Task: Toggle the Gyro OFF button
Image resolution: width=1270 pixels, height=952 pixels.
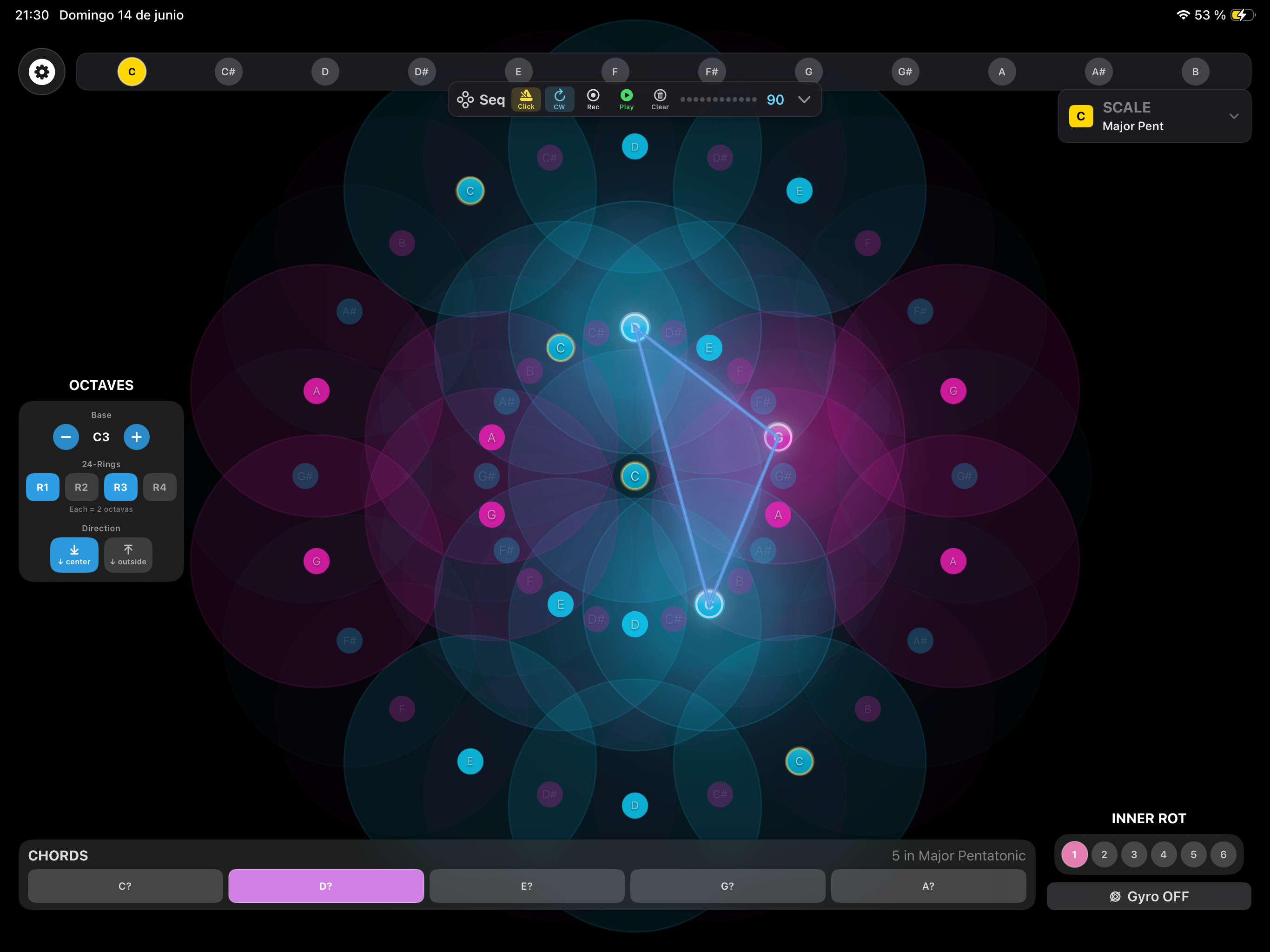Action: click(1149, 896)
